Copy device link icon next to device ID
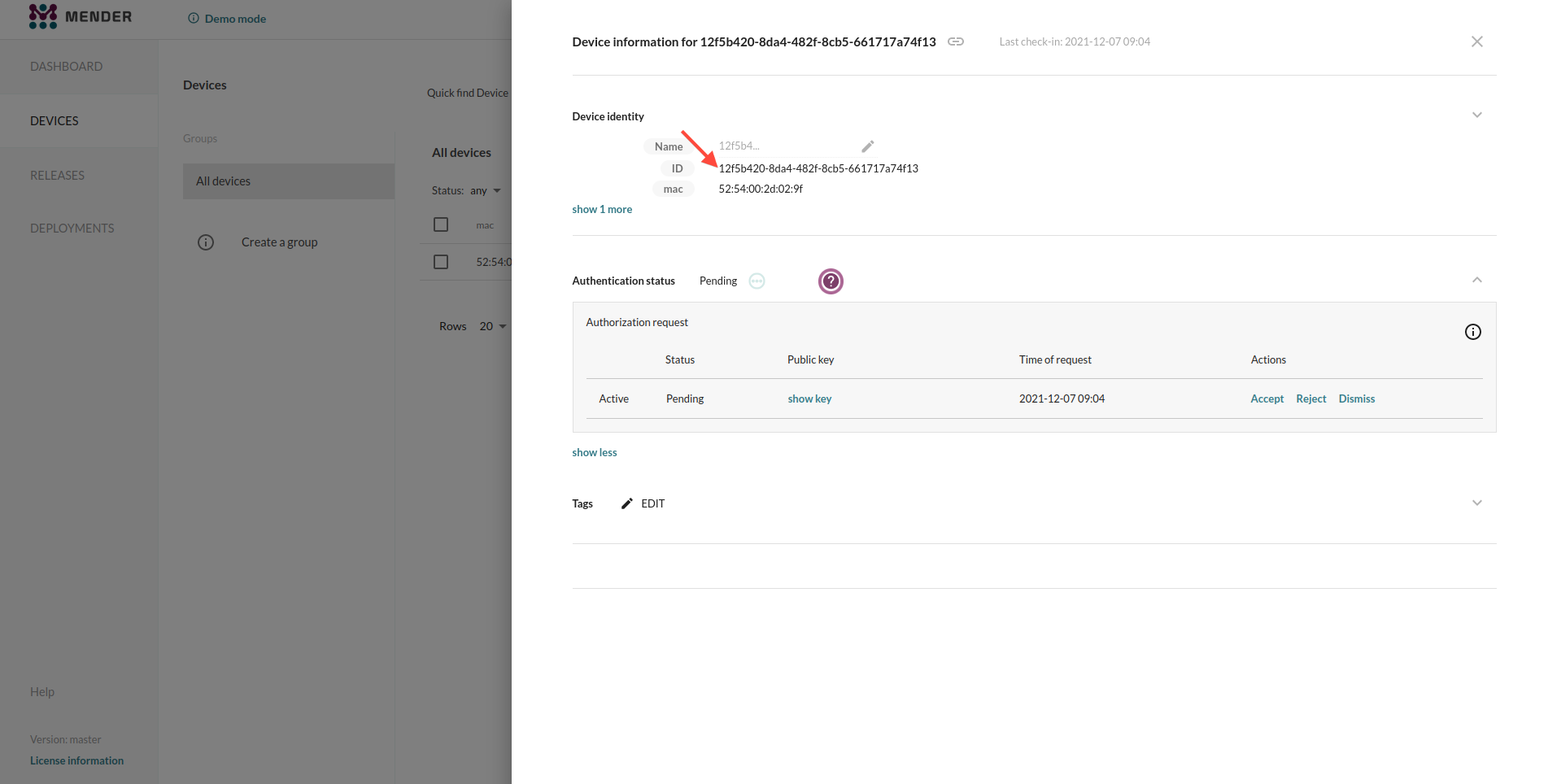Screen dimensions: 1548x784 pos(956,41)
